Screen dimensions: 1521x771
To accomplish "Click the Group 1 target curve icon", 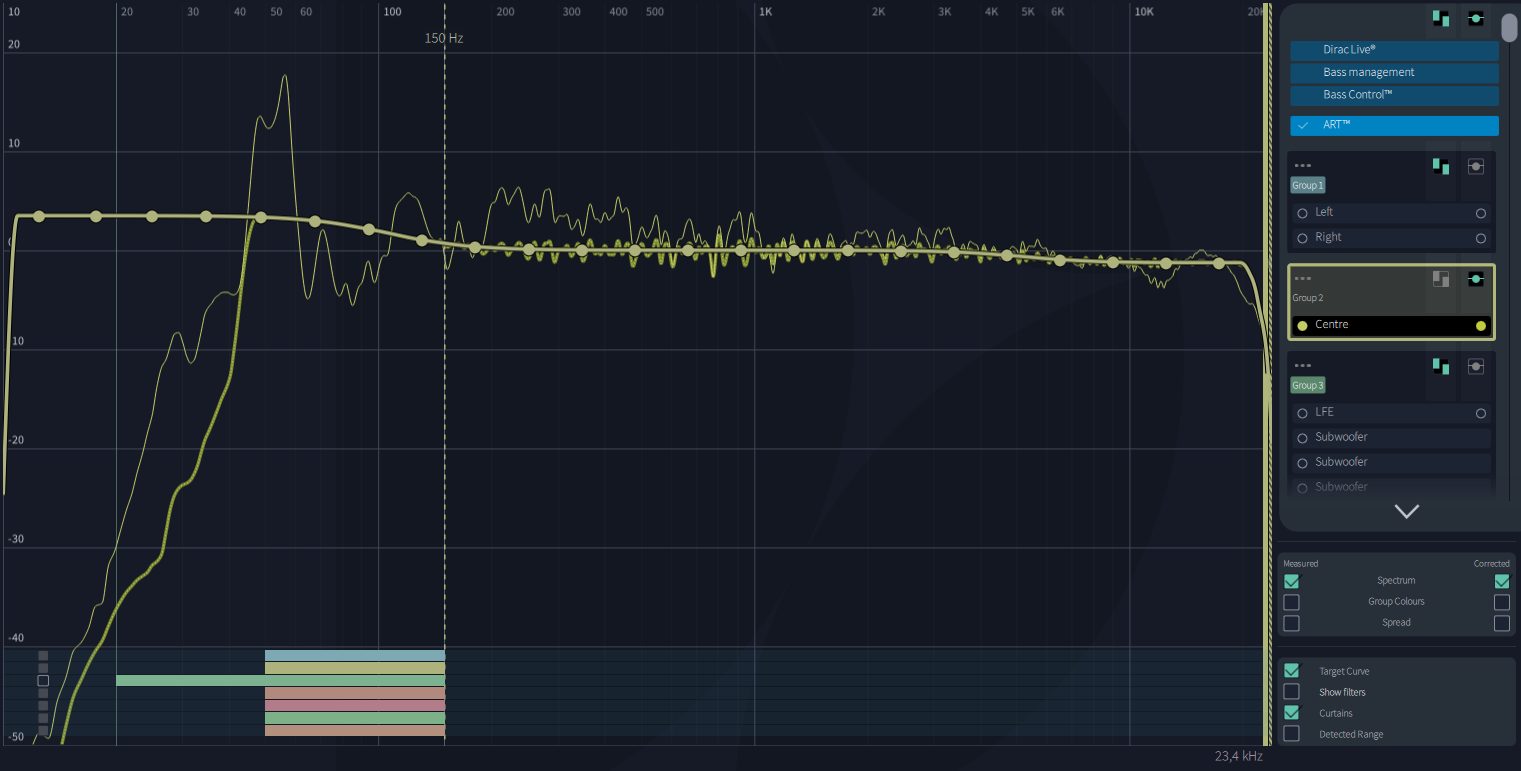I will coord(1441,167).
